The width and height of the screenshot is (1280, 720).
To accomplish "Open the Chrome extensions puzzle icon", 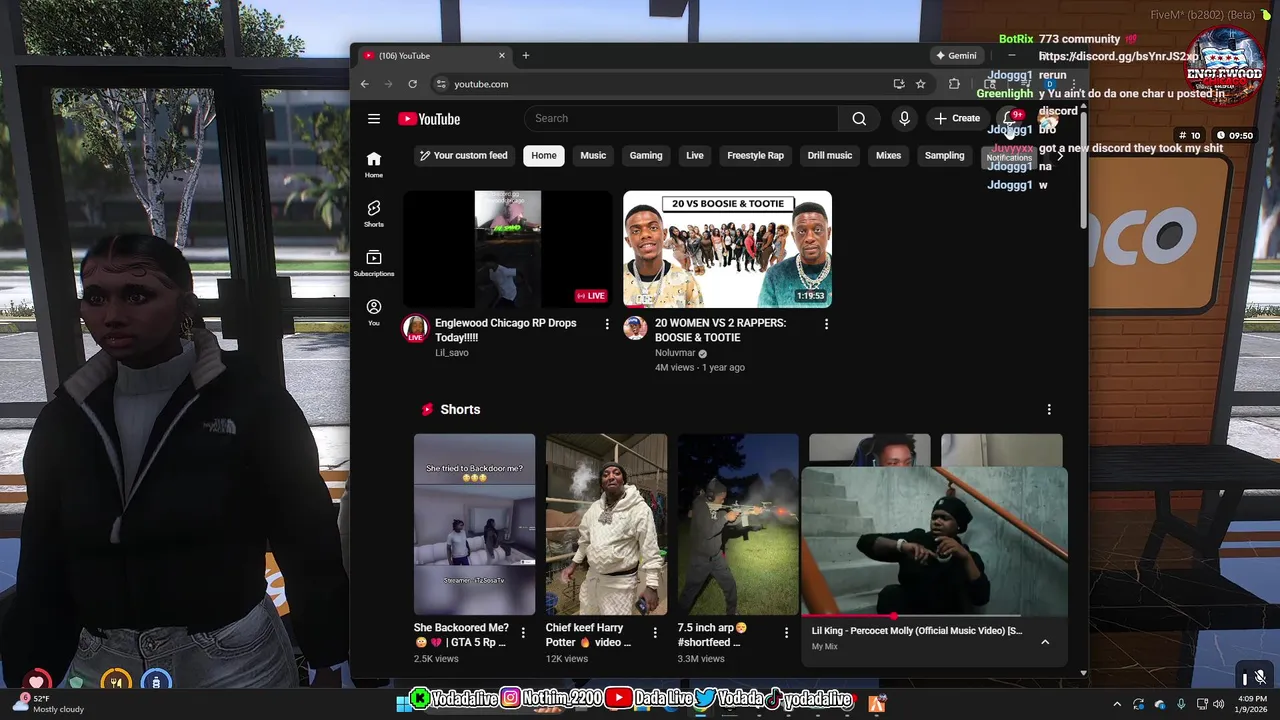I will pos(954,84).
